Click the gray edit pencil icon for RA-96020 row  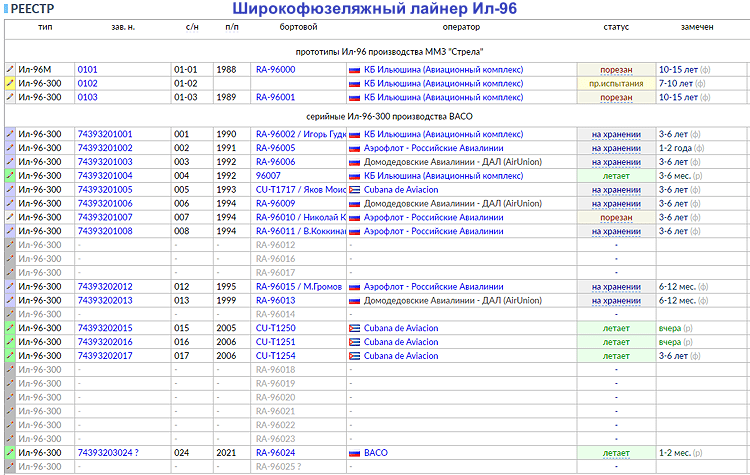coord(10,397)
